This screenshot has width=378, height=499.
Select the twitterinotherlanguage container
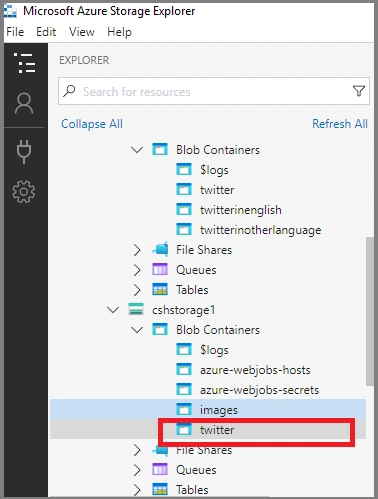tap(260, 230)
